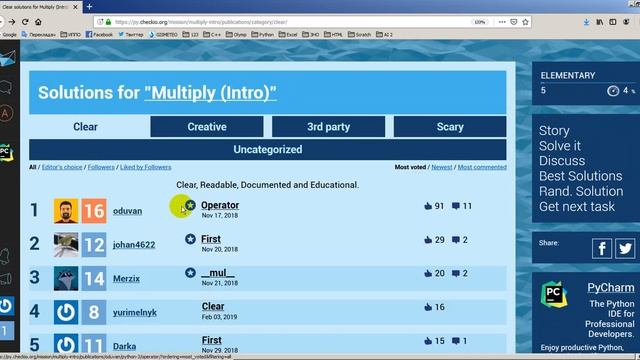This screenshot has width=640, height=360.
Task: Filter by Editor's choice
Action: 62,167
